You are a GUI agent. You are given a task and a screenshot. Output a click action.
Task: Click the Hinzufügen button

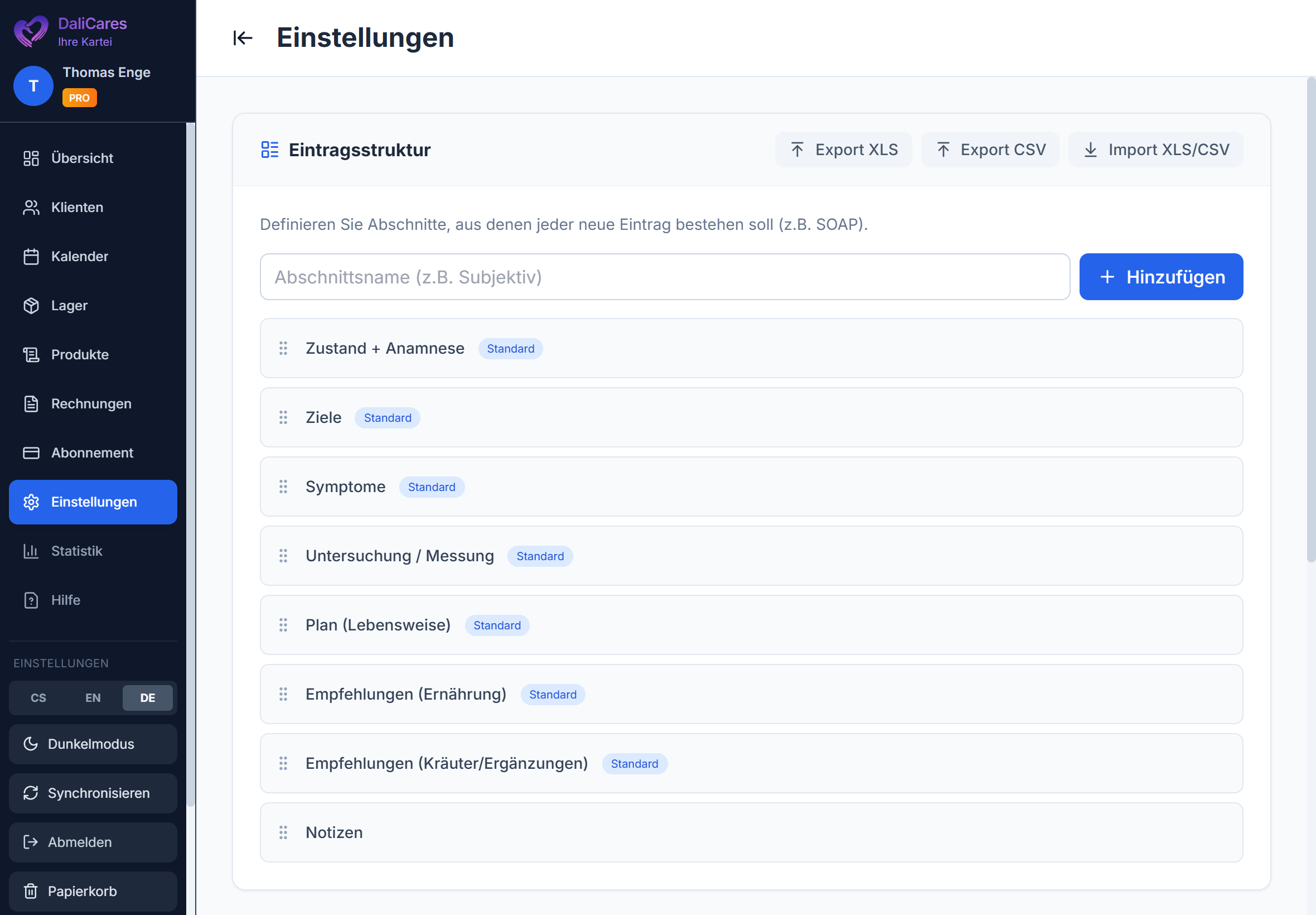pyautogui.click(x=1161, y=277)
